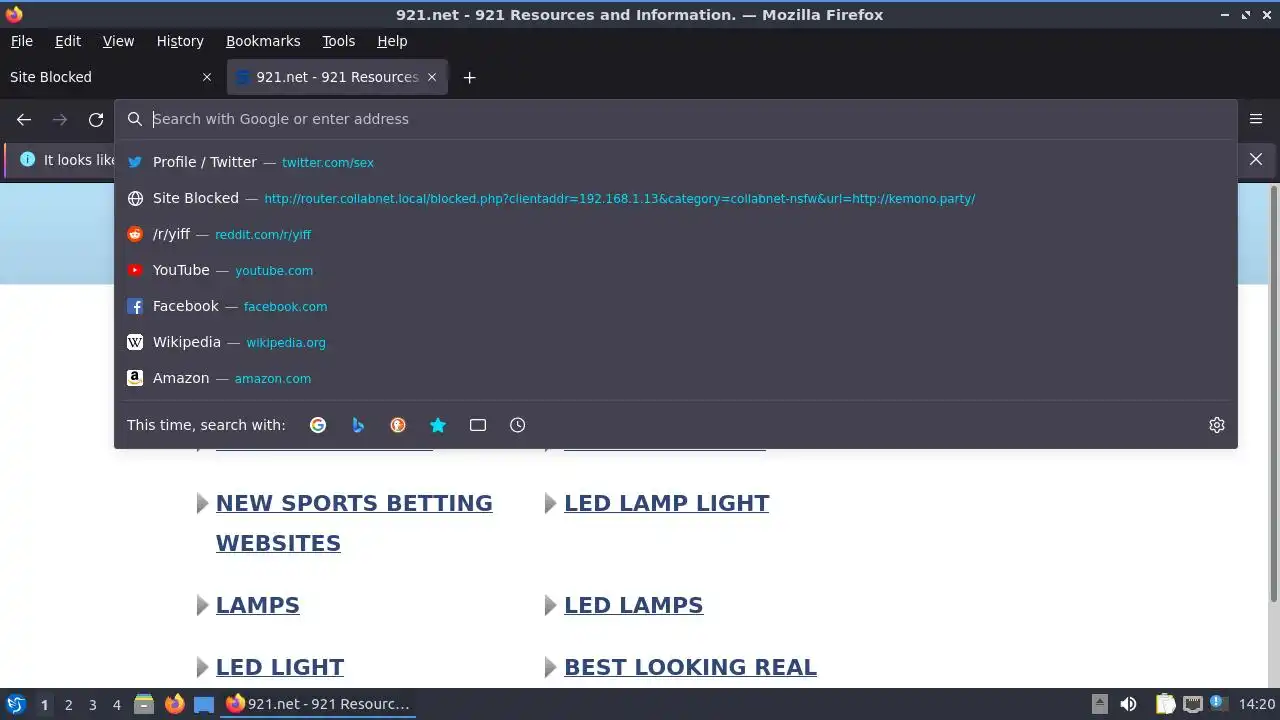The height and width of the screenshot is (720, 1280).
Task: Switch to workspace 4
Action: 116,705
